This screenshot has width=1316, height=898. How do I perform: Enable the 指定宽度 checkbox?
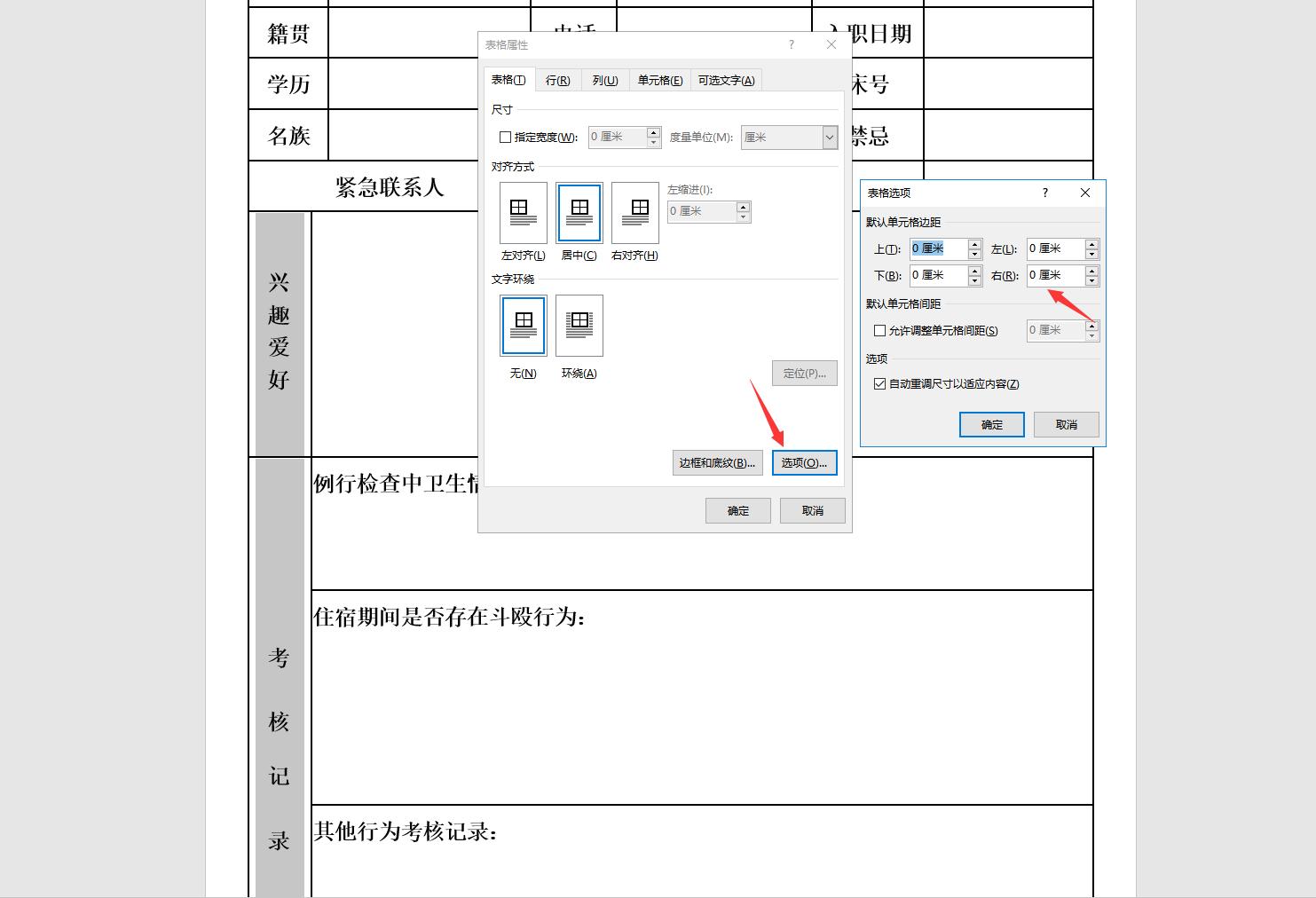504,138
